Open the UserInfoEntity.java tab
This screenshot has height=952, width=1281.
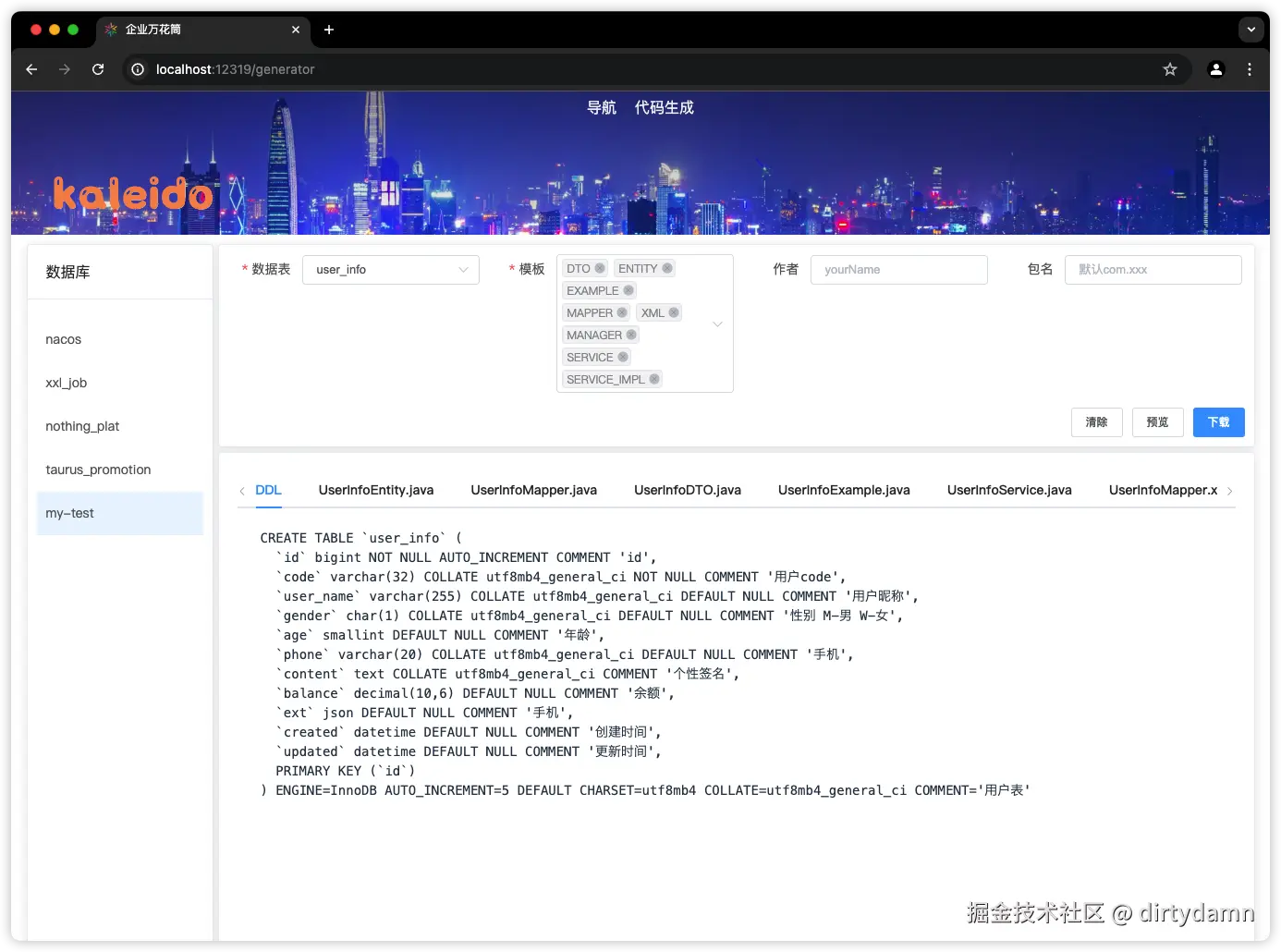(x=376, y=490)
